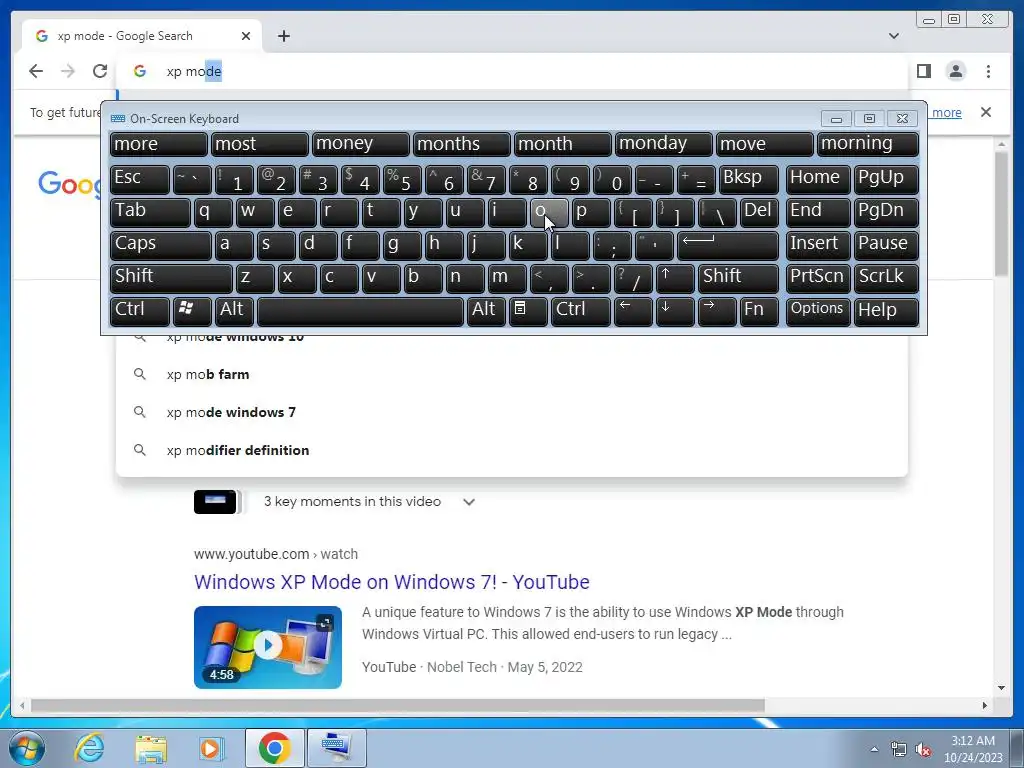Expand '3 key moments in this video'
Image resolution: width=1024 pixels, height=768 pixels.
pyautogui.click(x=468, y=502)
